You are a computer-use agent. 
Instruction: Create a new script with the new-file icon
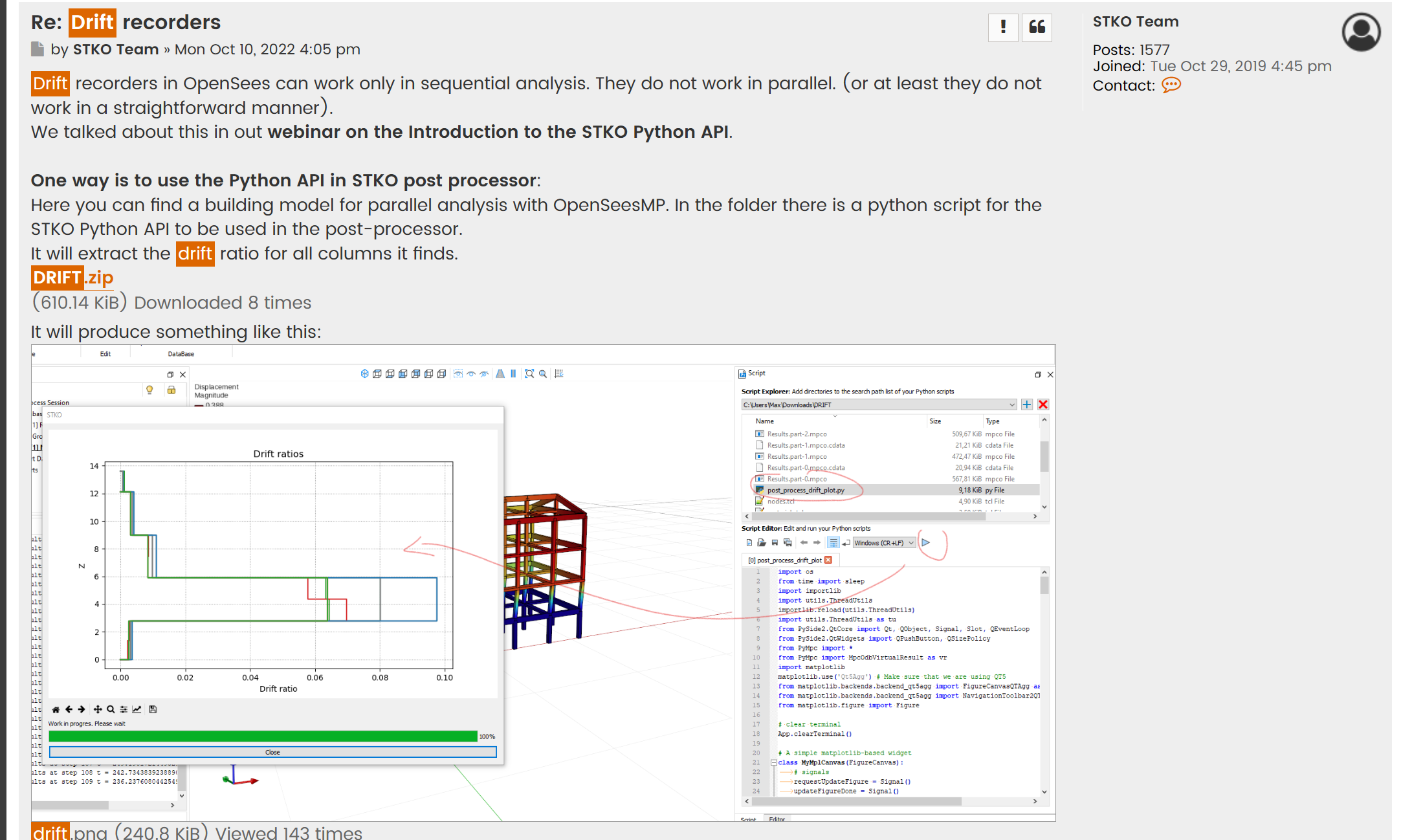[x=749, y=543]
